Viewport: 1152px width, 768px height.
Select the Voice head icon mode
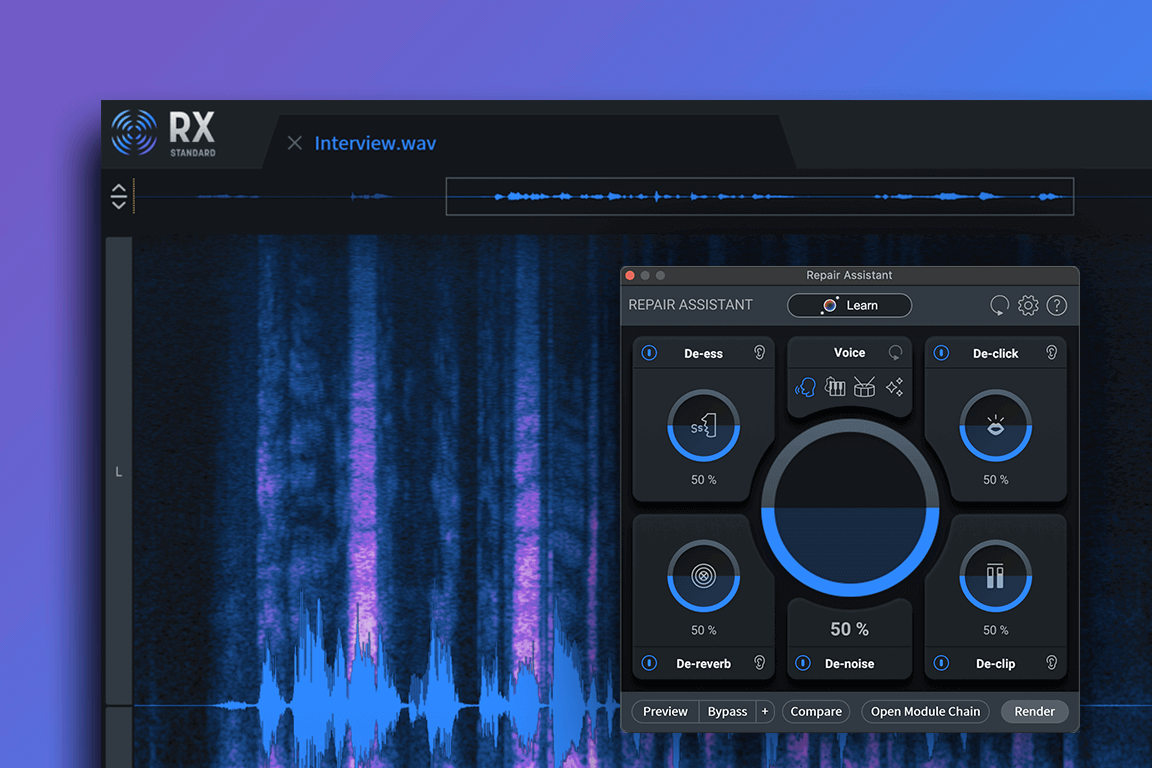pyautogui.click(x=805, y=387)
